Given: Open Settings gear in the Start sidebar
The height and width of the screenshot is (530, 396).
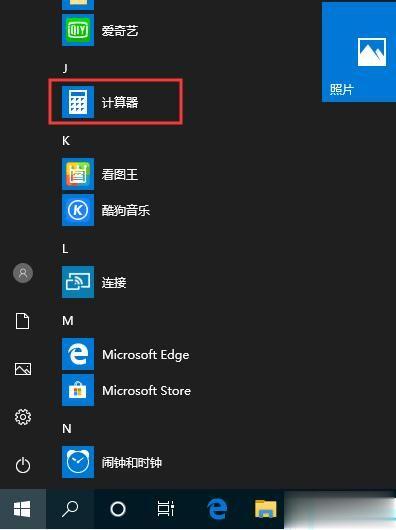Looking at the screenshot, I should tap(23, 417).
